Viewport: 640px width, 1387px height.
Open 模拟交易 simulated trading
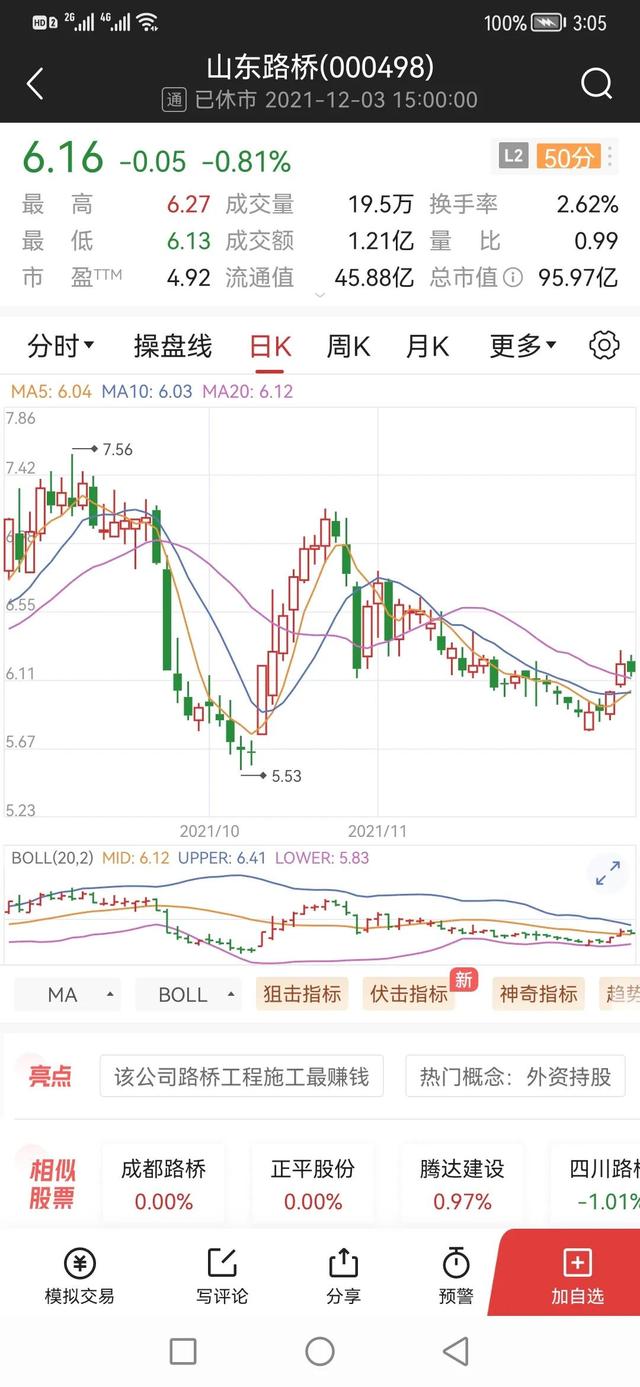[80, 1278]
